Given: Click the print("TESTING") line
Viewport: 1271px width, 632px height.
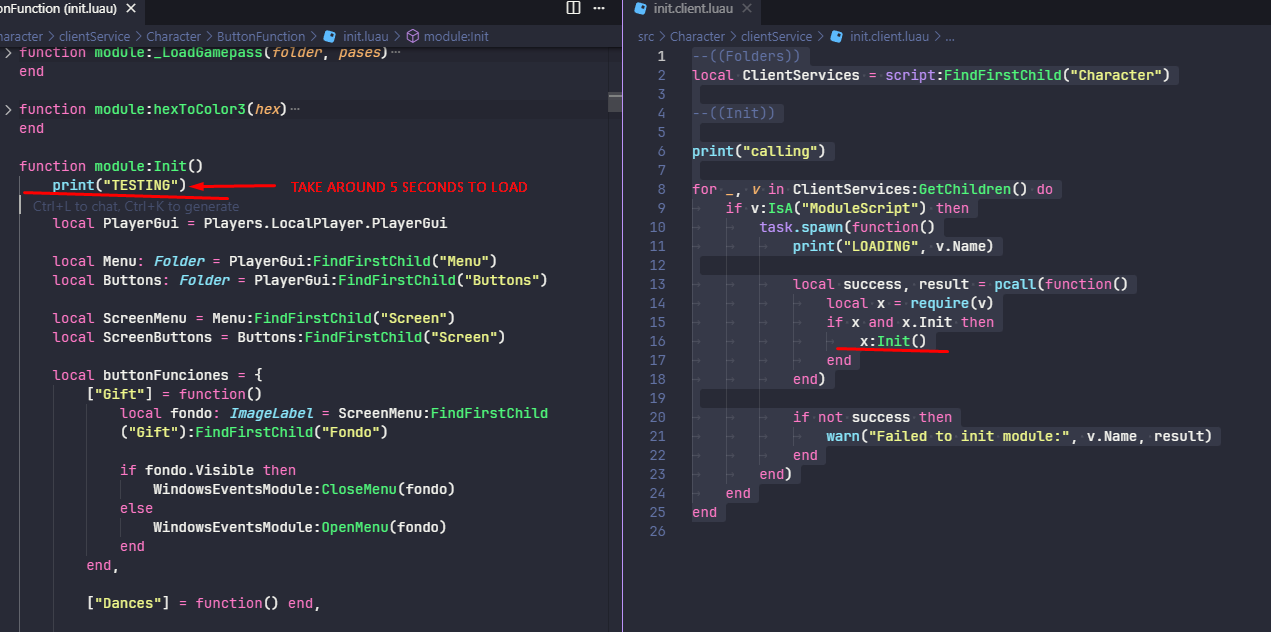Looking at the screenshot, I should (x=119, y=185).
